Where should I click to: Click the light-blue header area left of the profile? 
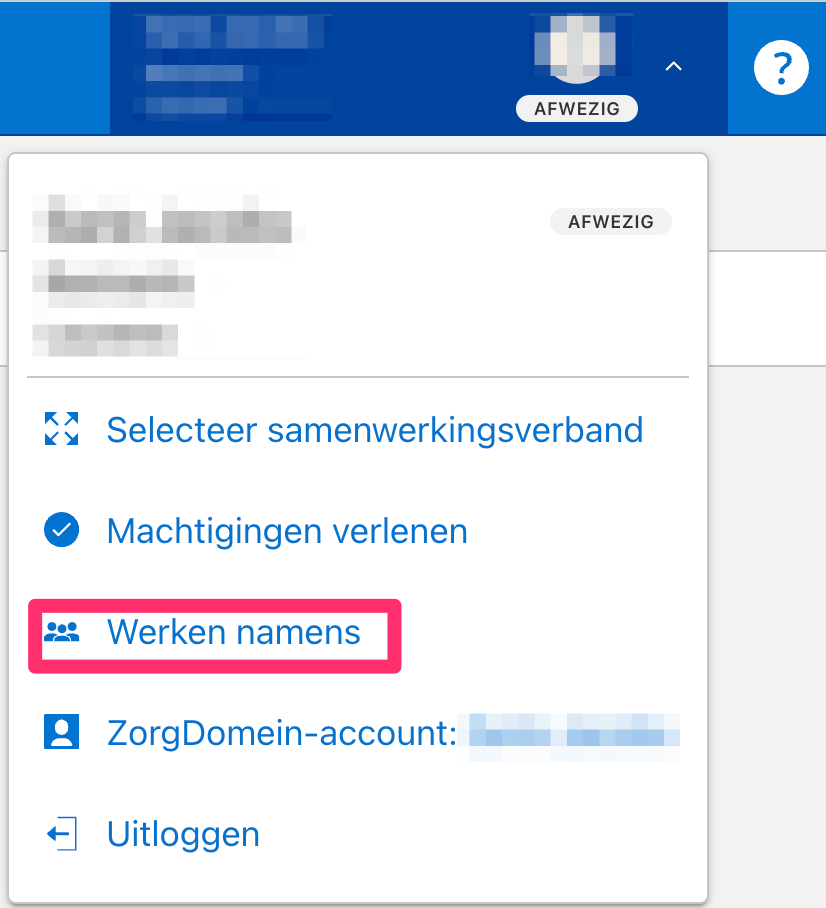tap(54, 68)
